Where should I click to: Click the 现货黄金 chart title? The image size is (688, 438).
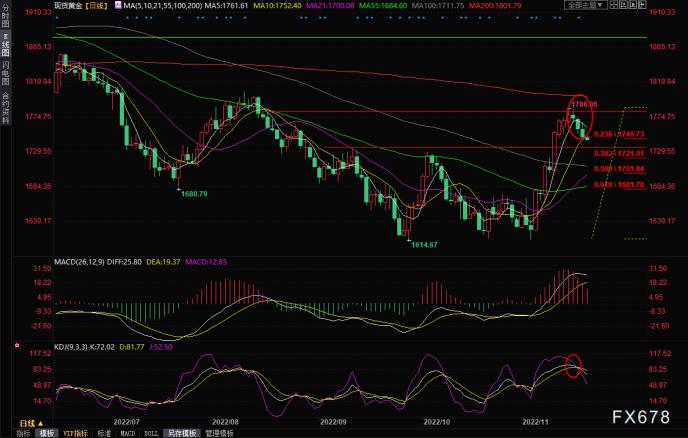[x=75, y=6]
